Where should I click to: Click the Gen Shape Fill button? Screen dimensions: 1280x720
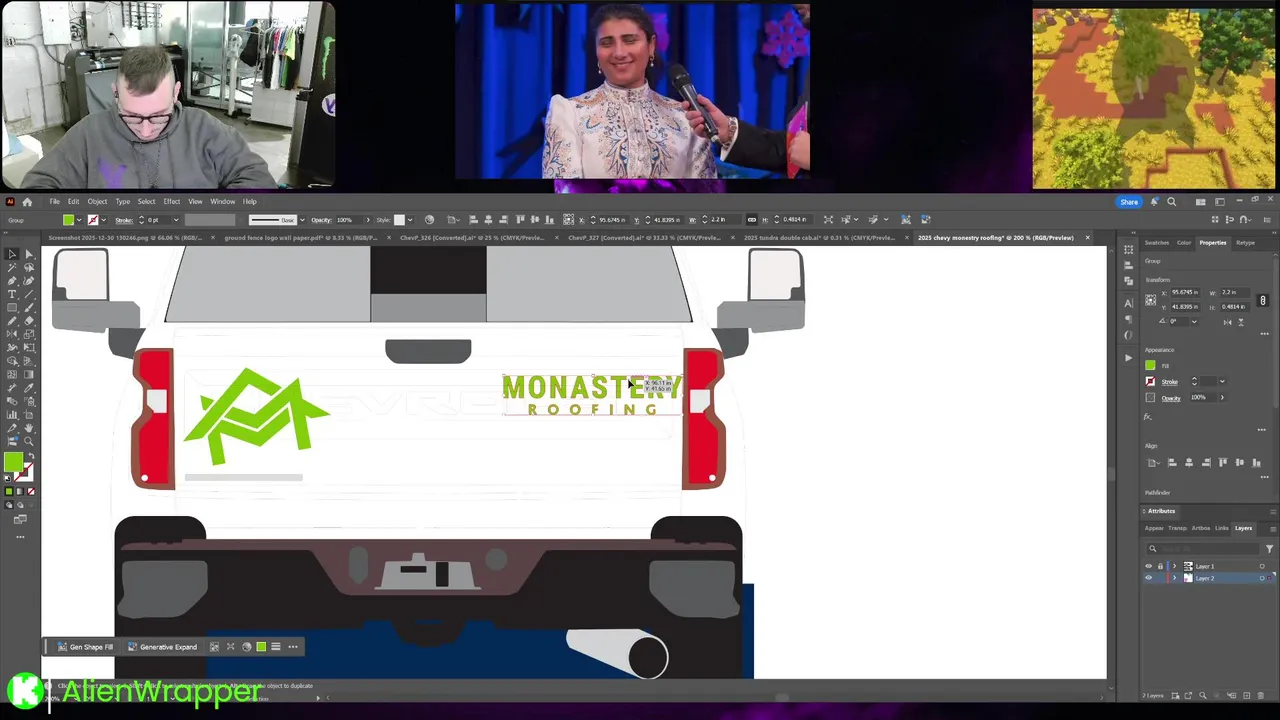(86, 647)
